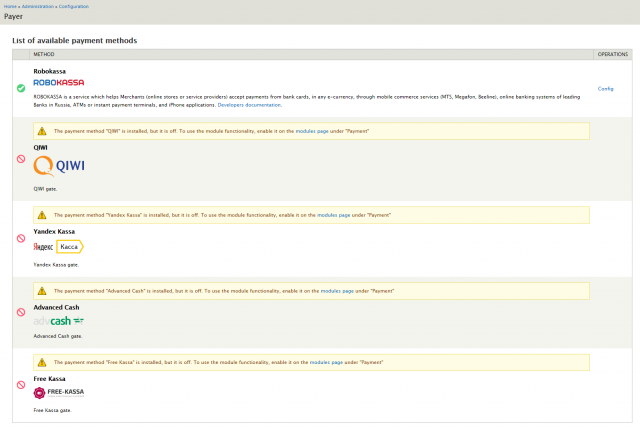Click the disabled status icon for Advanced Cash
640x431 pixels.
coord(21,312)
